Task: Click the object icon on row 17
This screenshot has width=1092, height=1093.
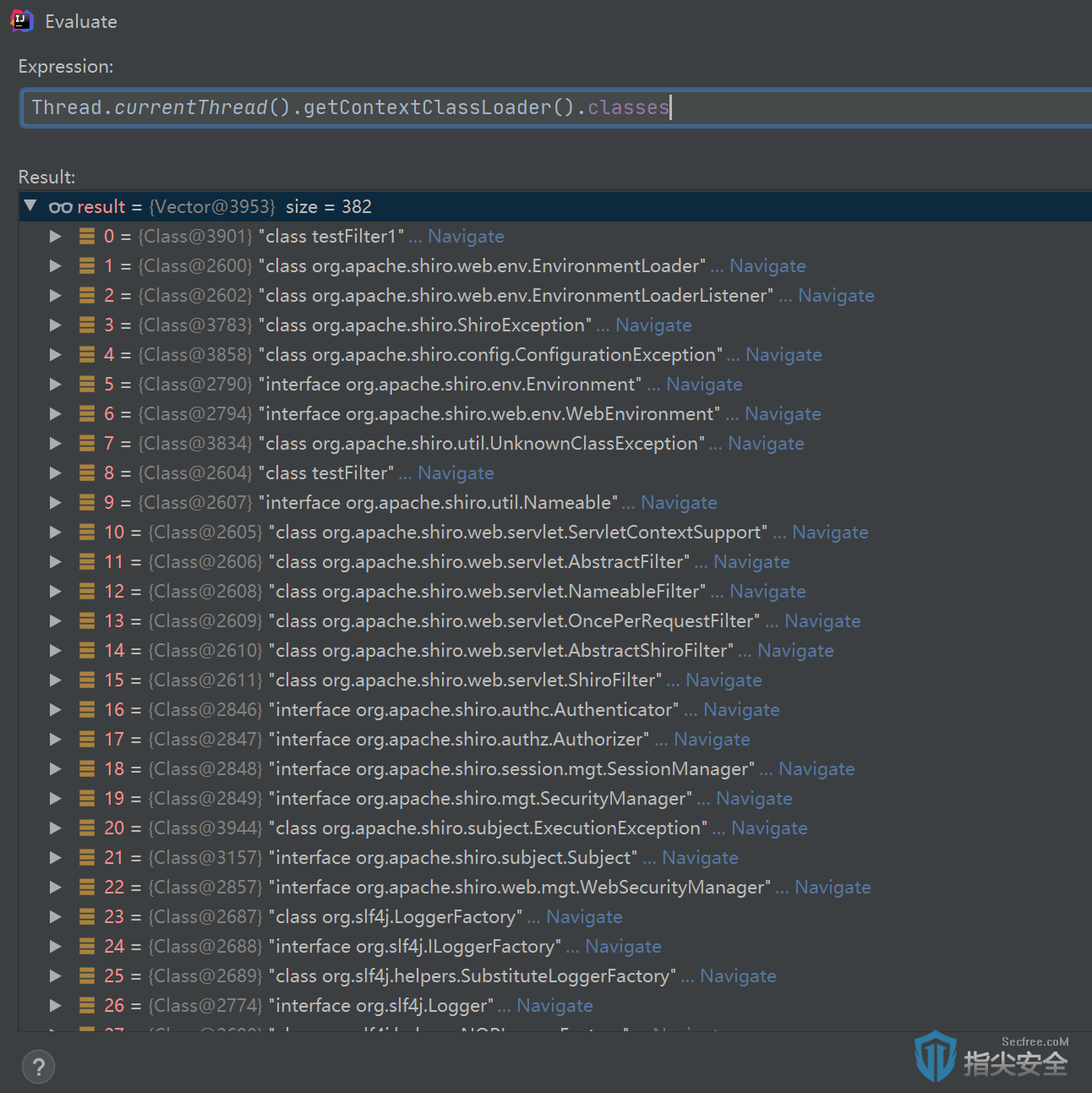Action: point(87,740)
